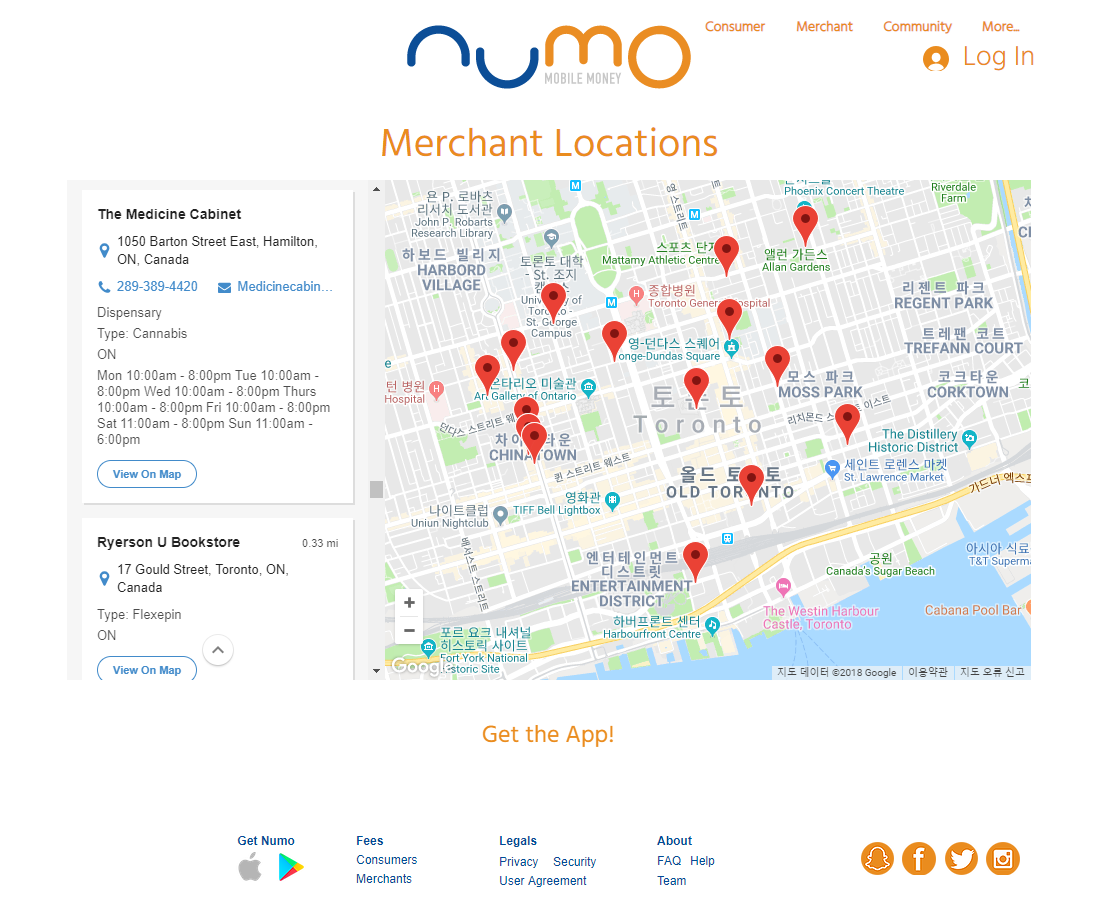Open the Consumer menu
The height and width of the screenshot is (910, 1098).
(x=735, y=27)
